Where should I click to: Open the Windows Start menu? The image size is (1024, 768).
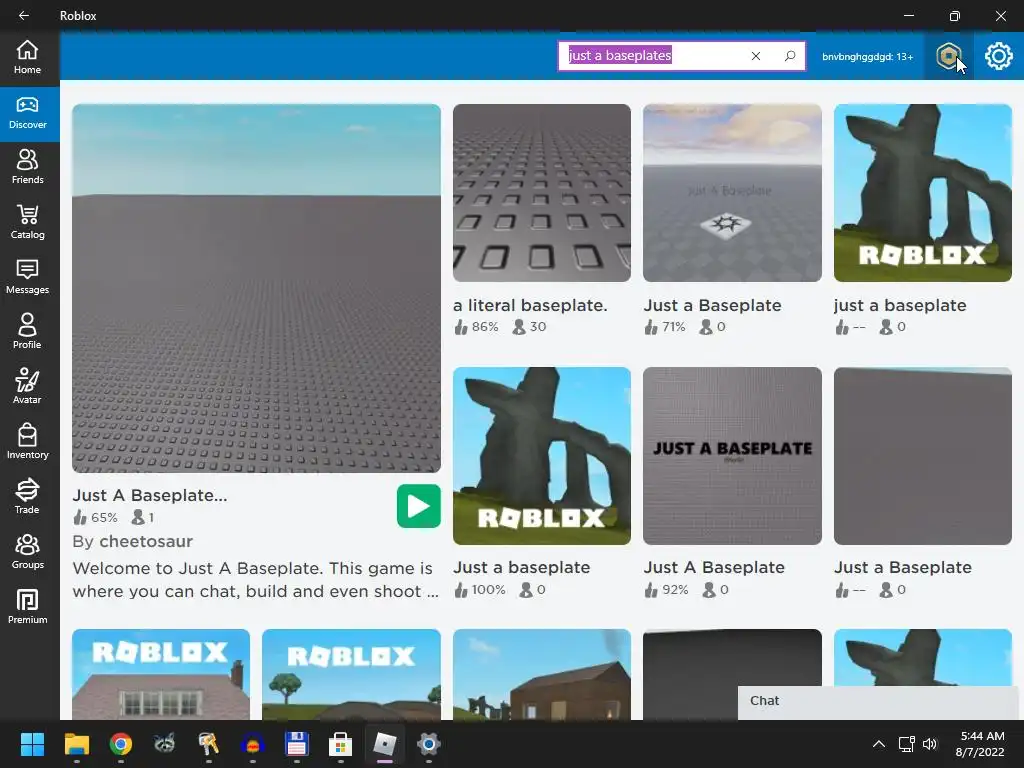click(x=32, y=744)
